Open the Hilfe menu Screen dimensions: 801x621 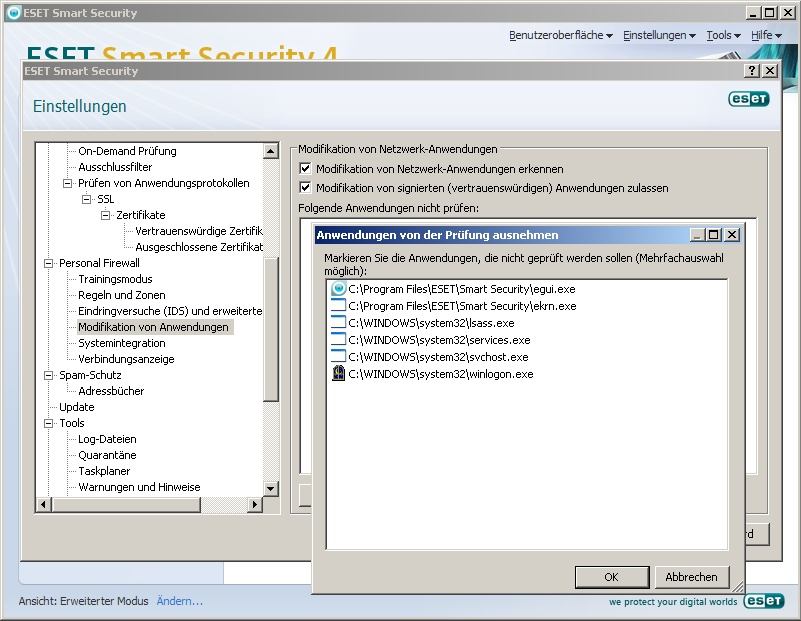[766, 35]
